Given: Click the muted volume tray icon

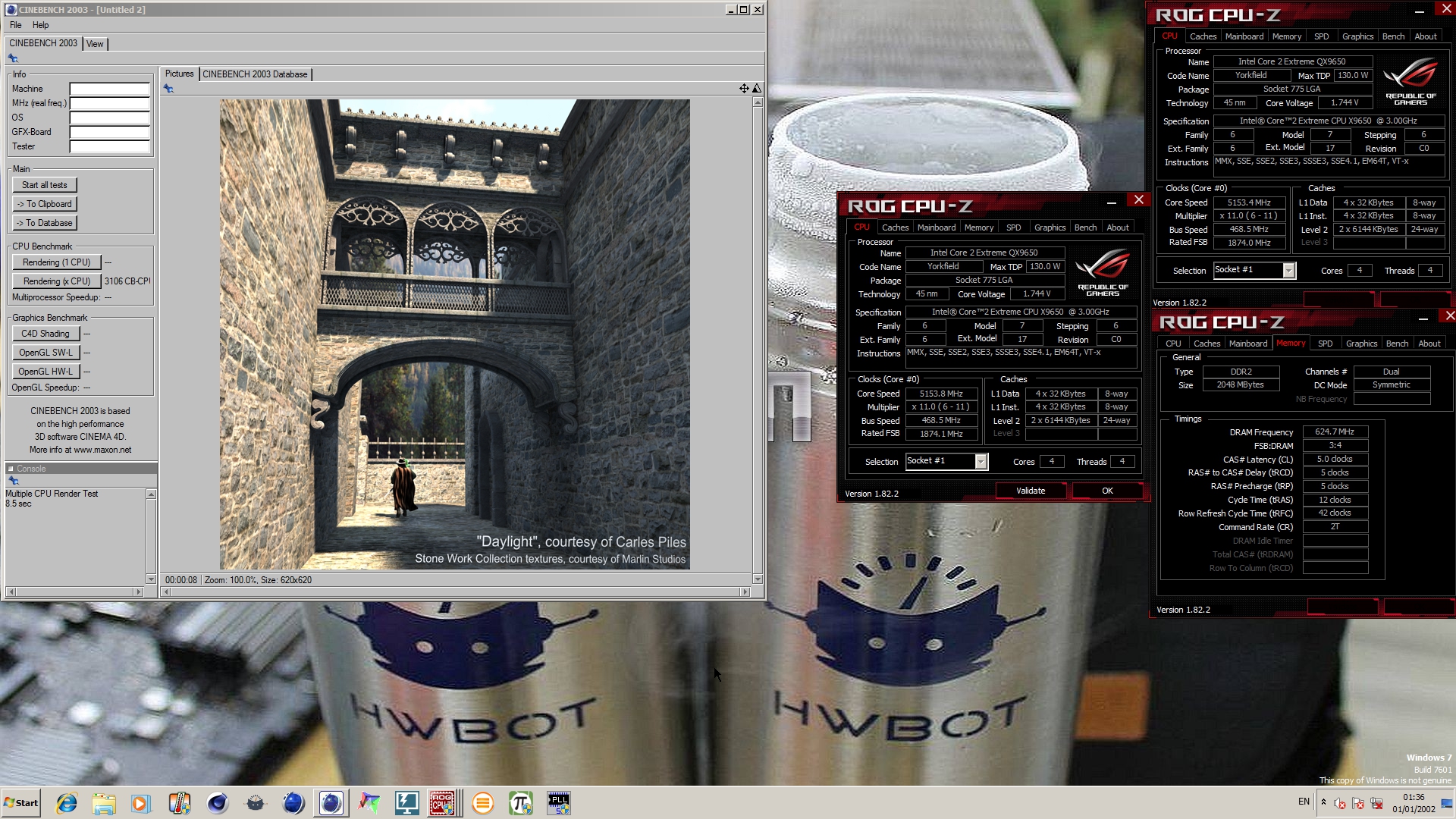Looking at the screenshot, I should click(x=1340, y=803).
